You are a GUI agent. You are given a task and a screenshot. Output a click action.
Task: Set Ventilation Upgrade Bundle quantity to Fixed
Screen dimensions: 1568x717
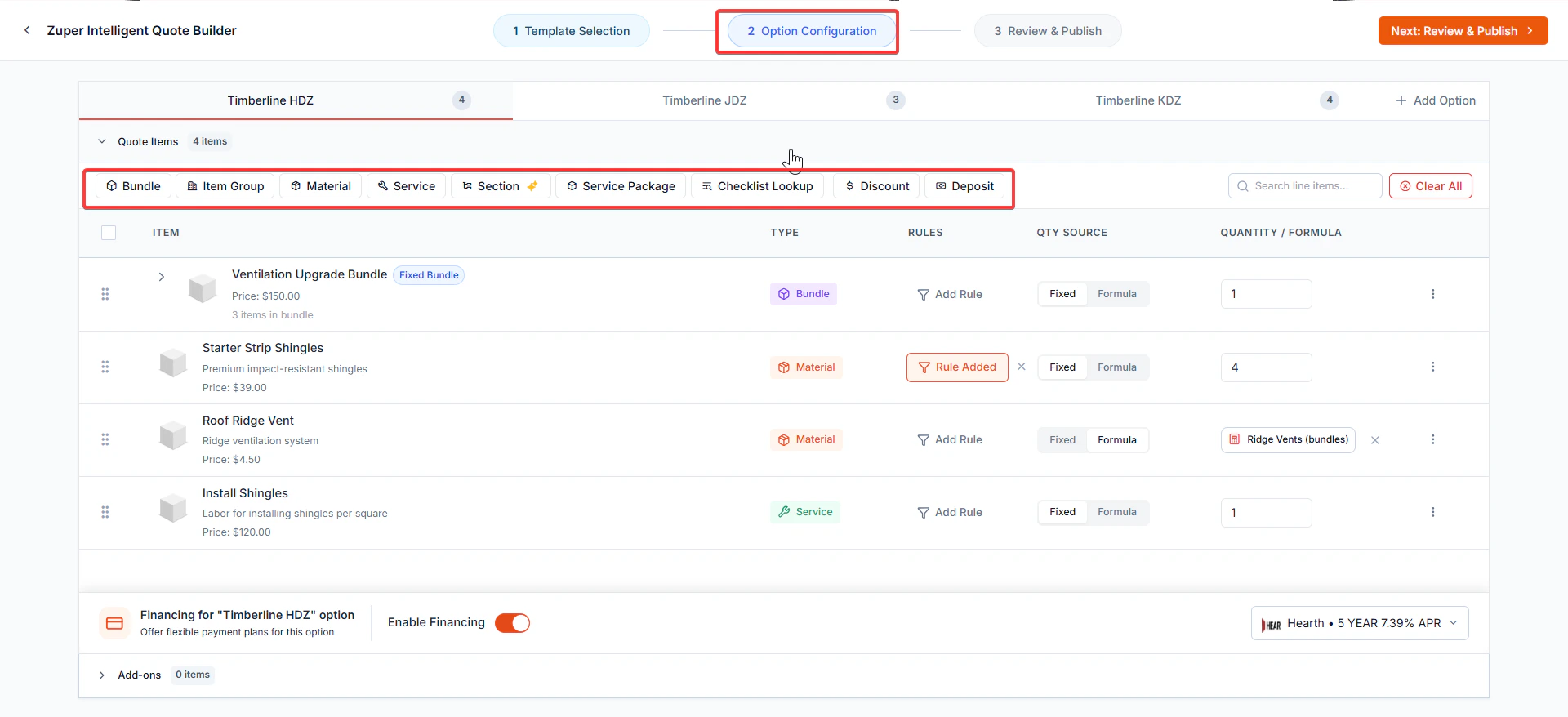pyautogui.click(x=1062, y=294)
